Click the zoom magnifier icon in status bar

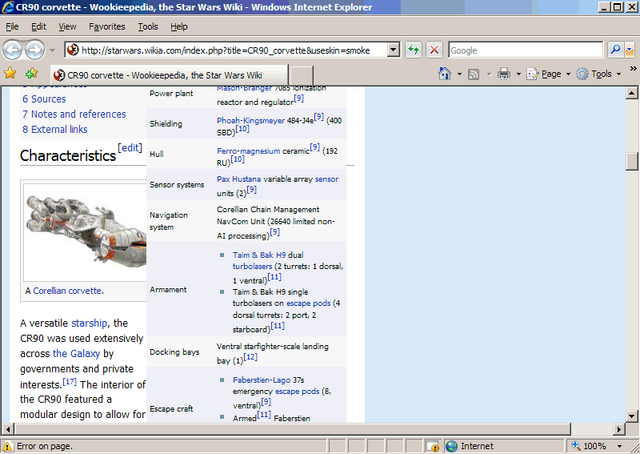click(576, 446)
